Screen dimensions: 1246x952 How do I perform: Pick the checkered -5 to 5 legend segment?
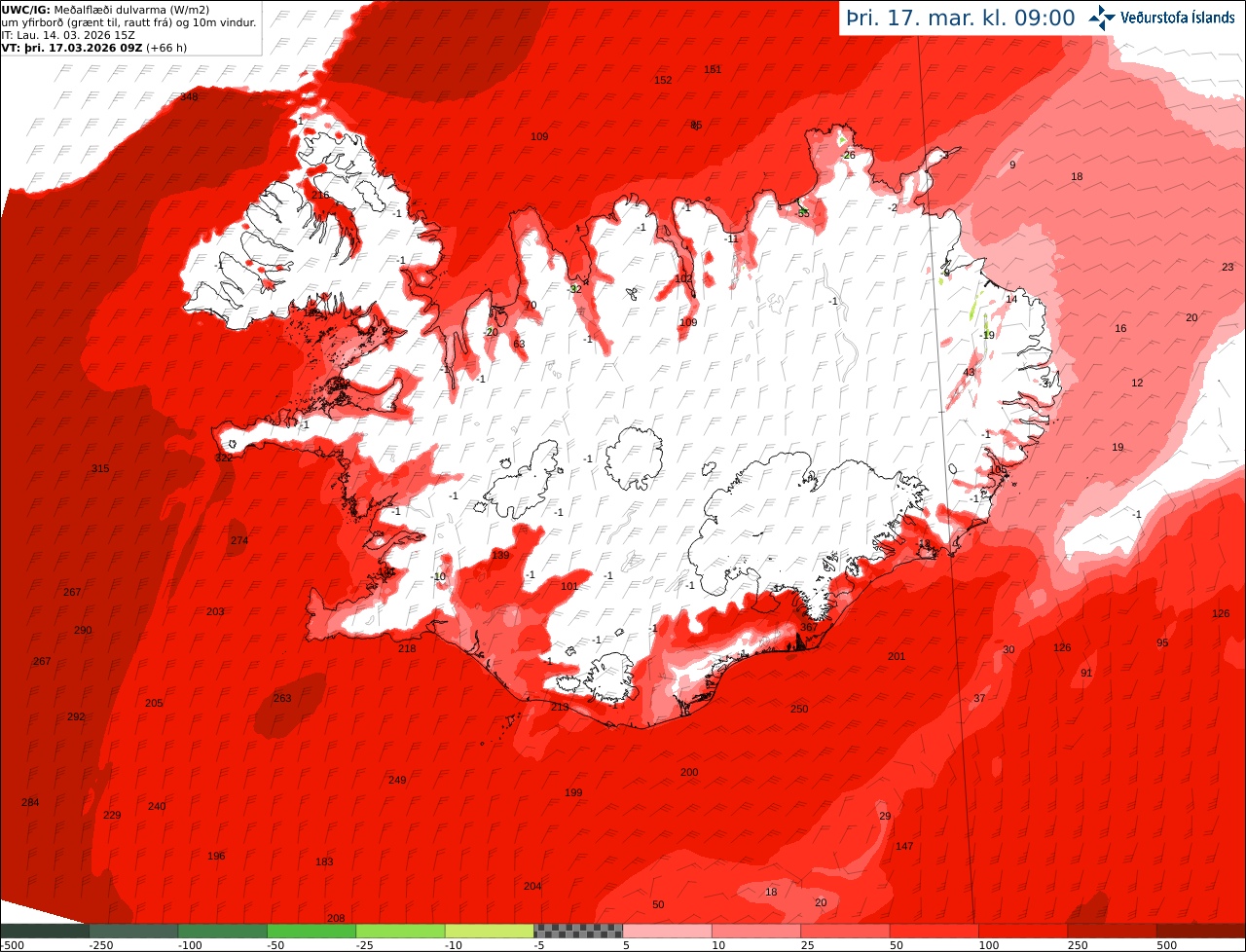578,931
